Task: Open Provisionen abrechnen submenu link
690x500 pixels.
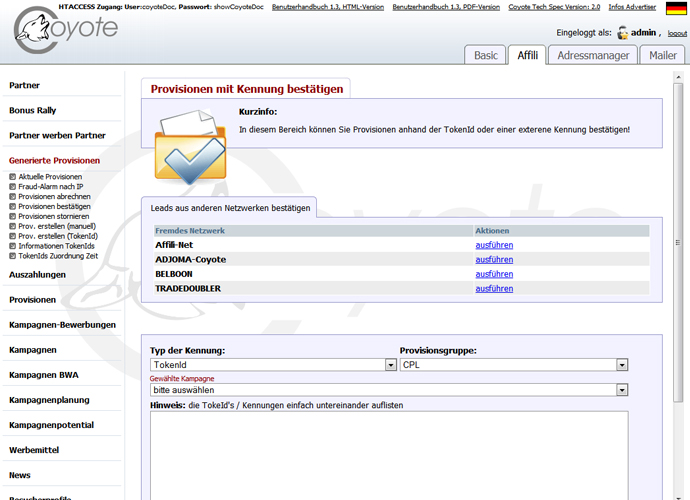Action: (55, 196)
